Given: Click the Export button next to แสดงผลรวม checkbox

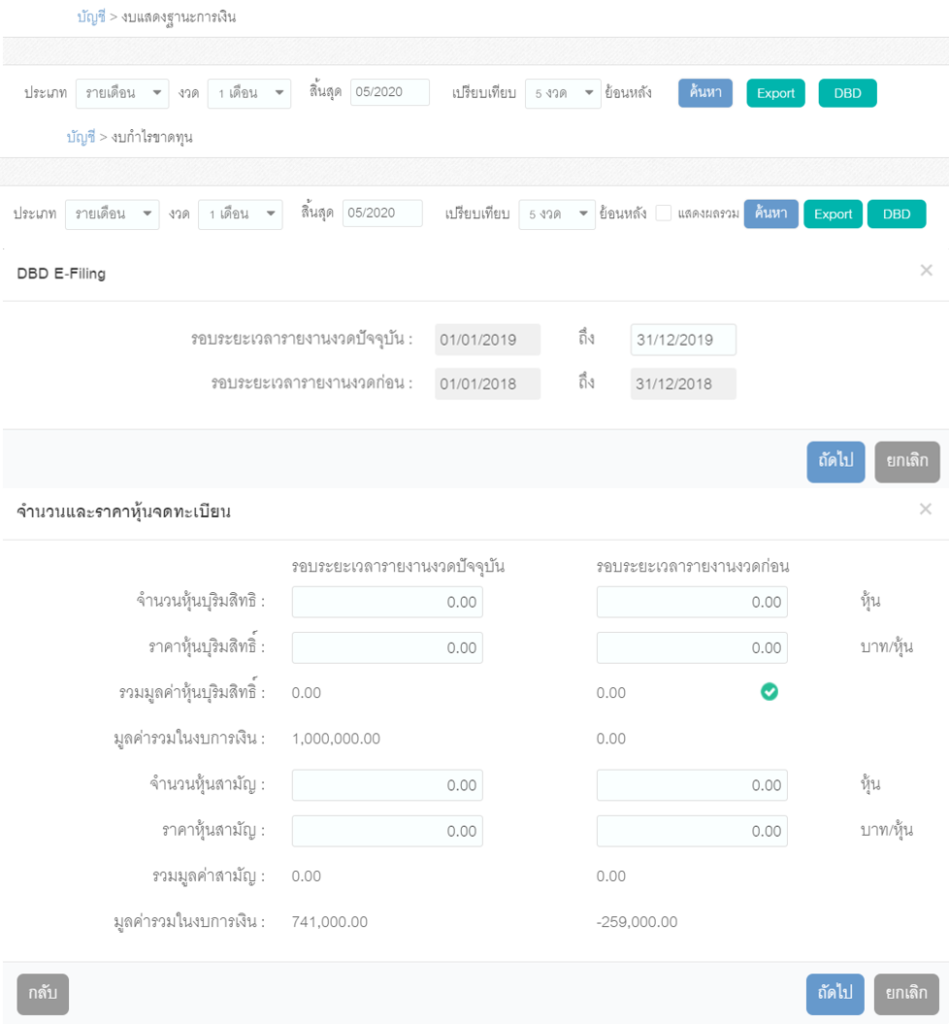Looking at the screenshot, I should pos(834,214).
